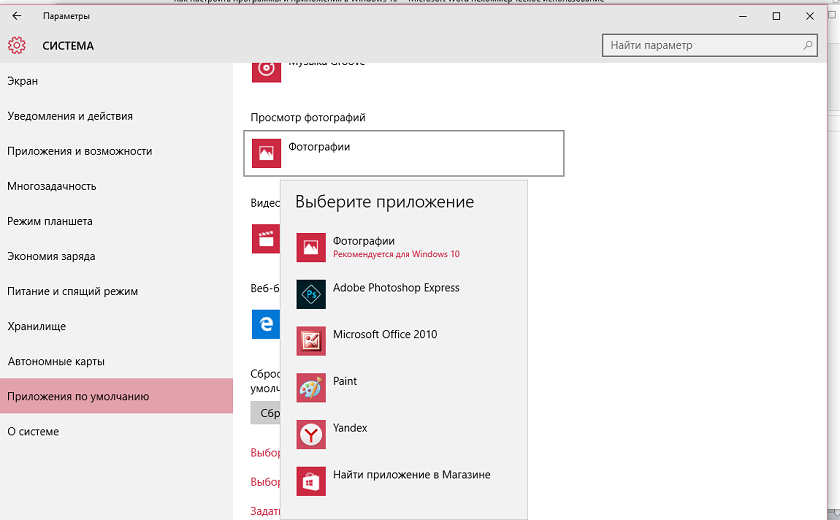Click the video player clapperboard icon
840x520 pixels.
tap(266, 238)
